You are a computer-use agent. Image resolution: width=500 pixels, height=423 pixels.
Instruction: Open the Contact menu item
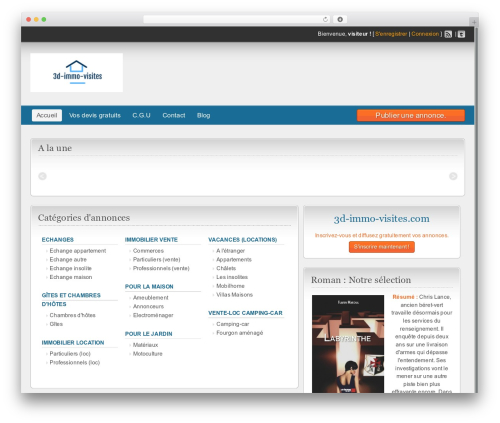[x=174, y=115]
